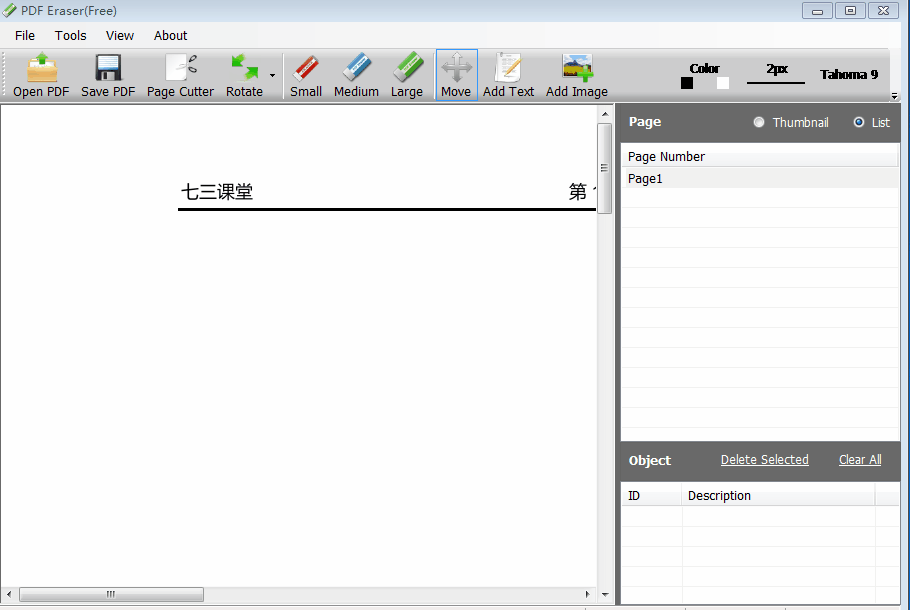Screen dimensions: 910x610
Task: Click the Open PDF toolbar icon
Action: tap(41, 75)
